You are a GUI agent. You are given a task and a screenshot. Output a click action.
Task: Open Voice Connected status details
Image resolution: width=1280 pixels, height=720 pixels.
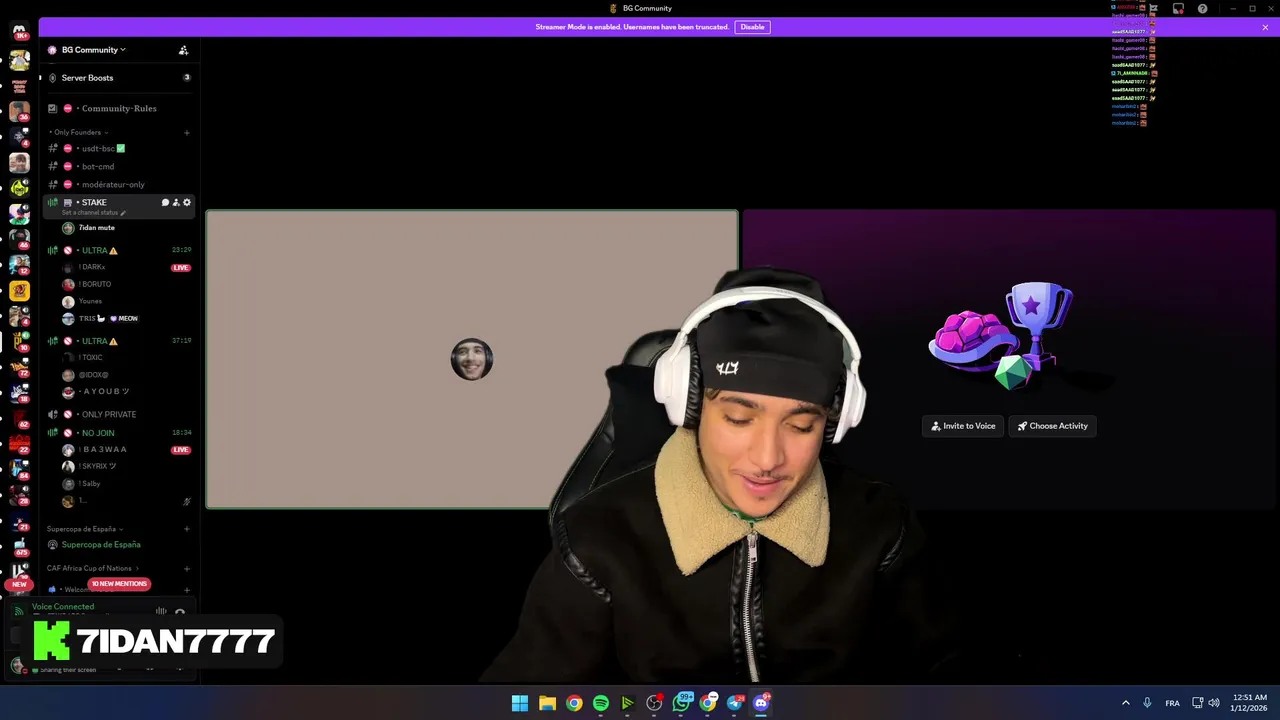(x=63, y=606)
